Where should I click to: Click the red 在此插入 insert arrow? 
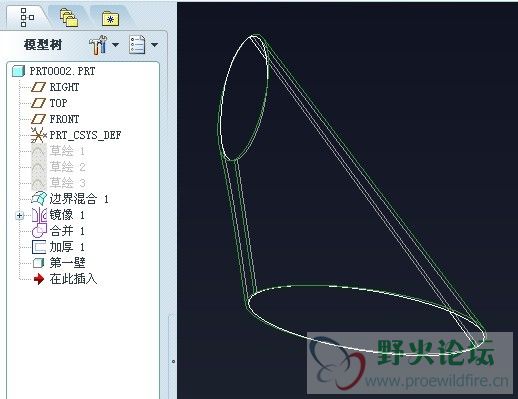coord(39,279)
